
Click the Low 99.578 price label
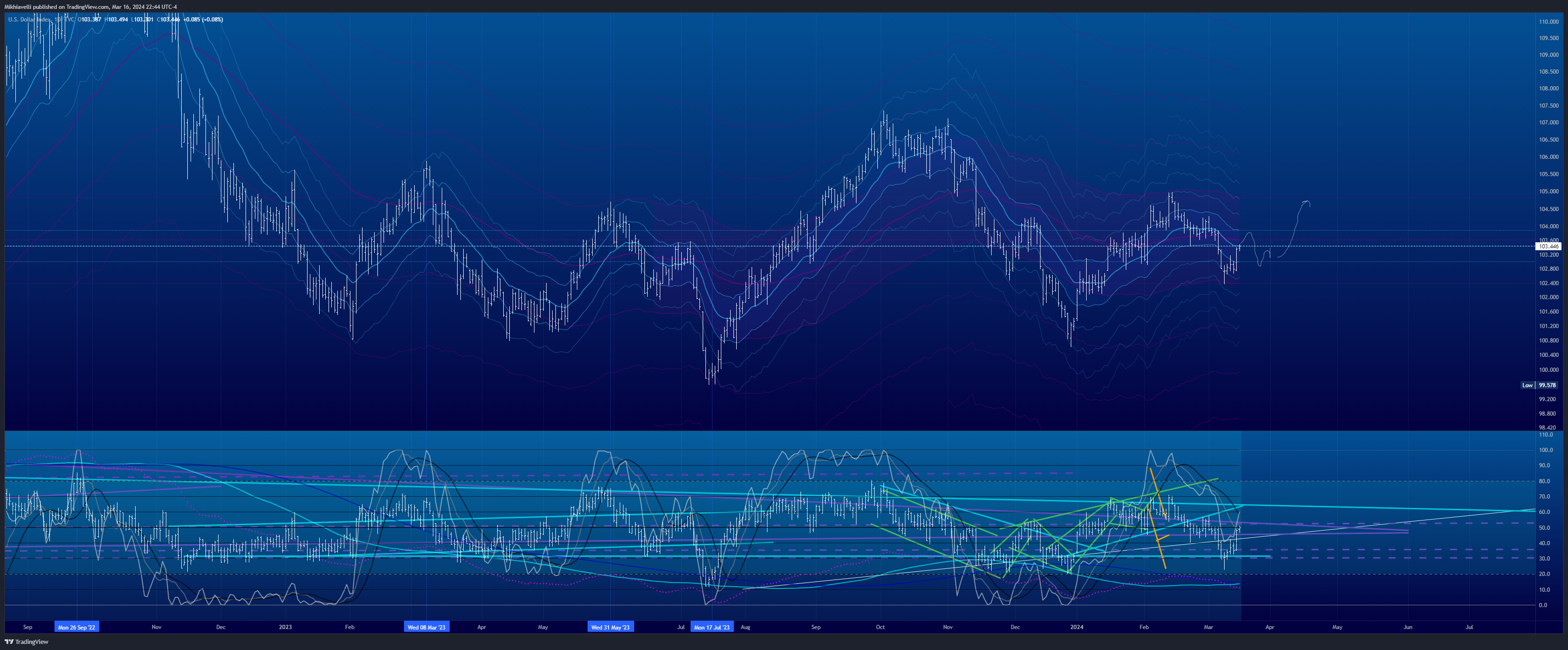click(x=1540, y=385)
